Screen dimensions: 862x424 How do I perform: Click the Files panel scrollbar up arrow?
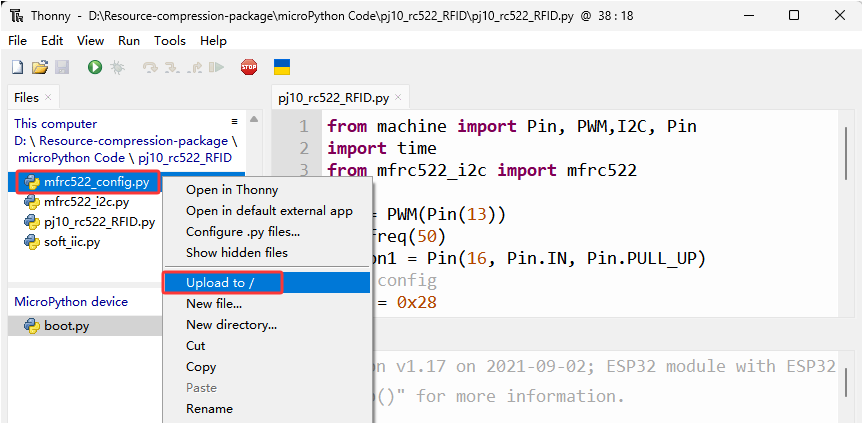pos(253,119)
